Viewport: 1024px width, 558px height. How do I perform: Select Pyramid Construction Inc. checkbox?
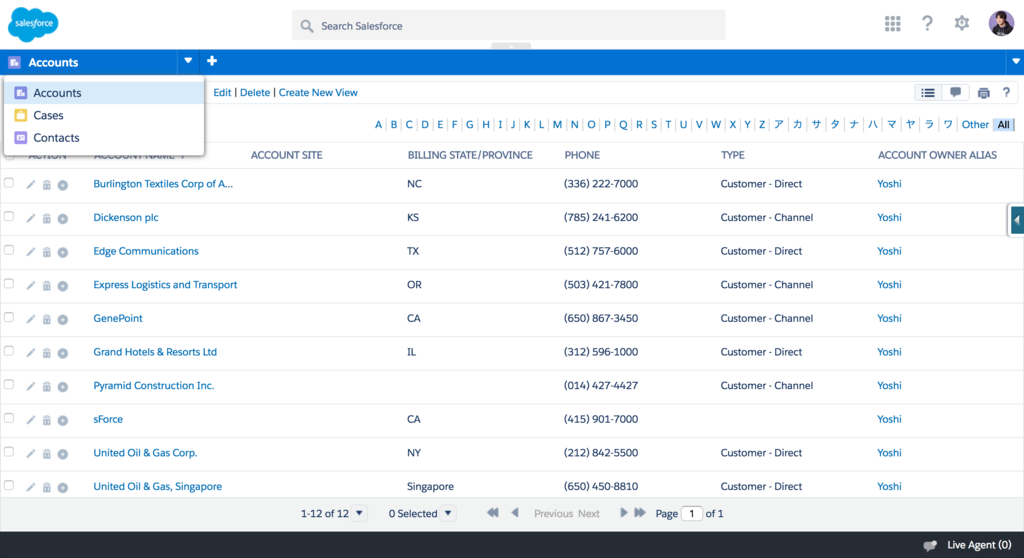[x=9, y=385]
